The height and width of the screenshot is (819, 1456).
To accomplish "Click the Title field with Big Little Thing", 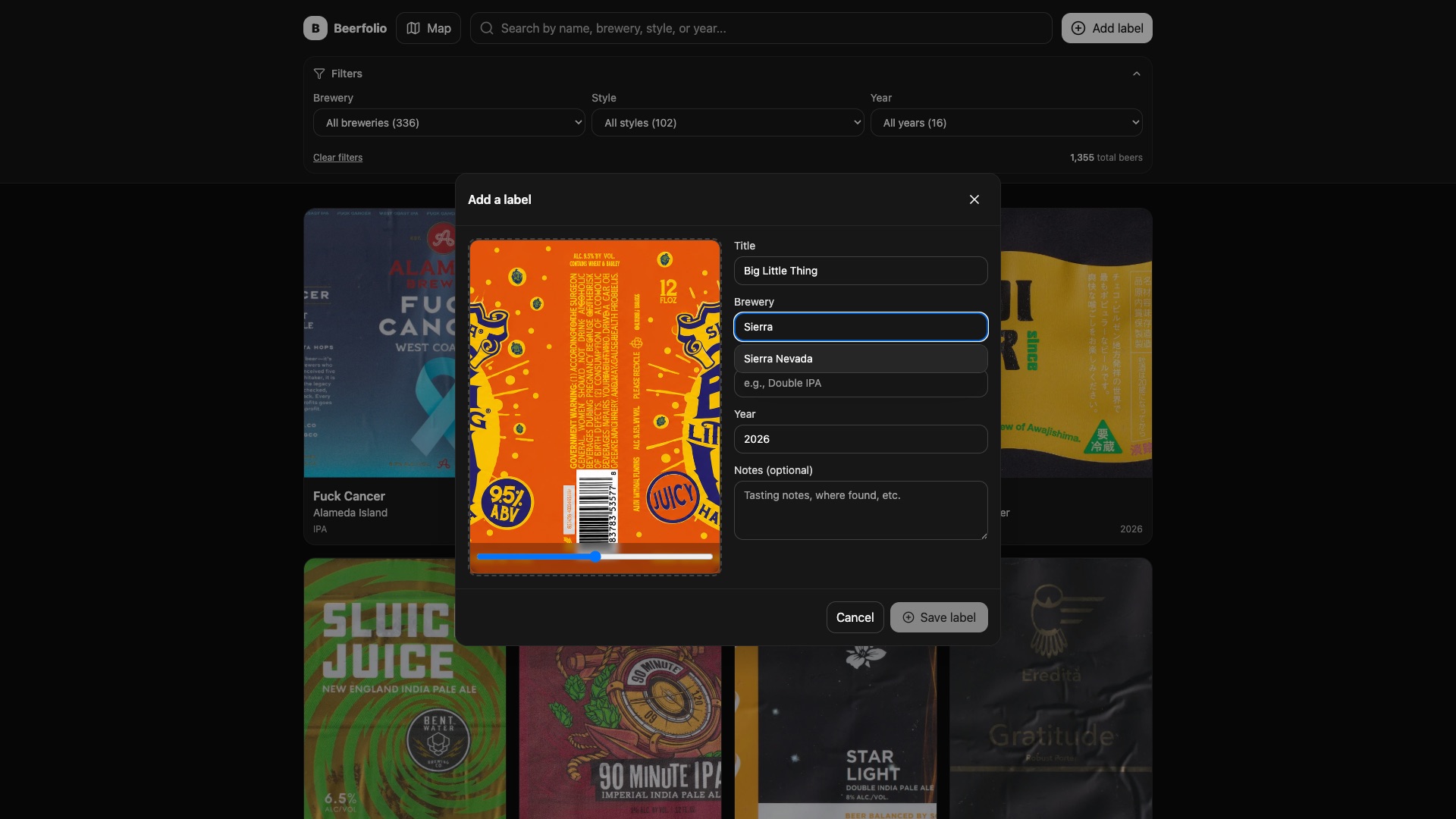I will pos(861,271).
